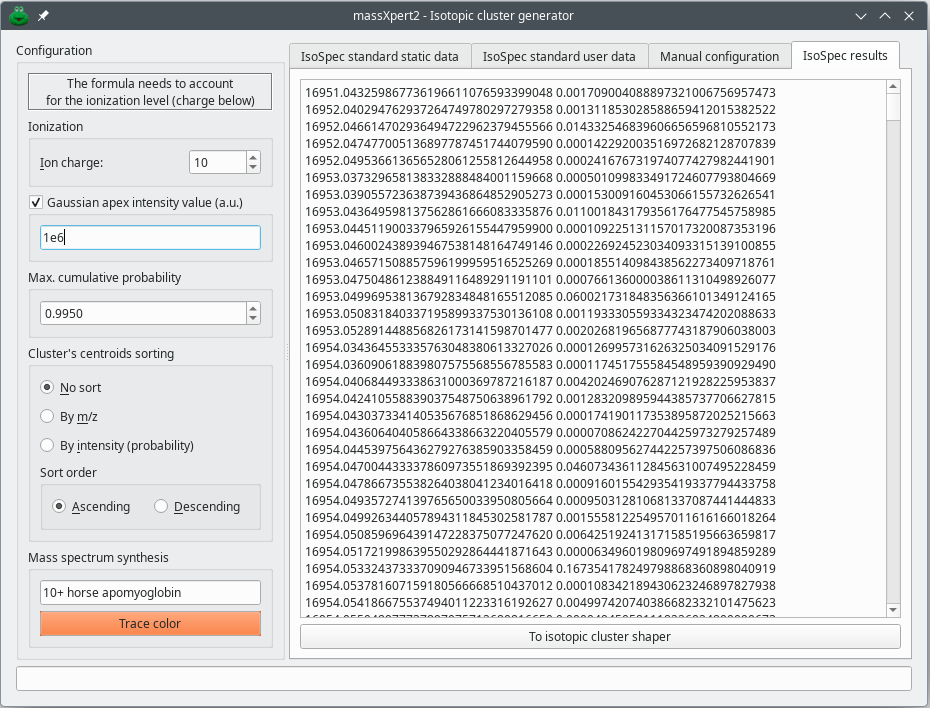930x708 pixels.
Task: Select sorting By m/z
Action: 47,416
